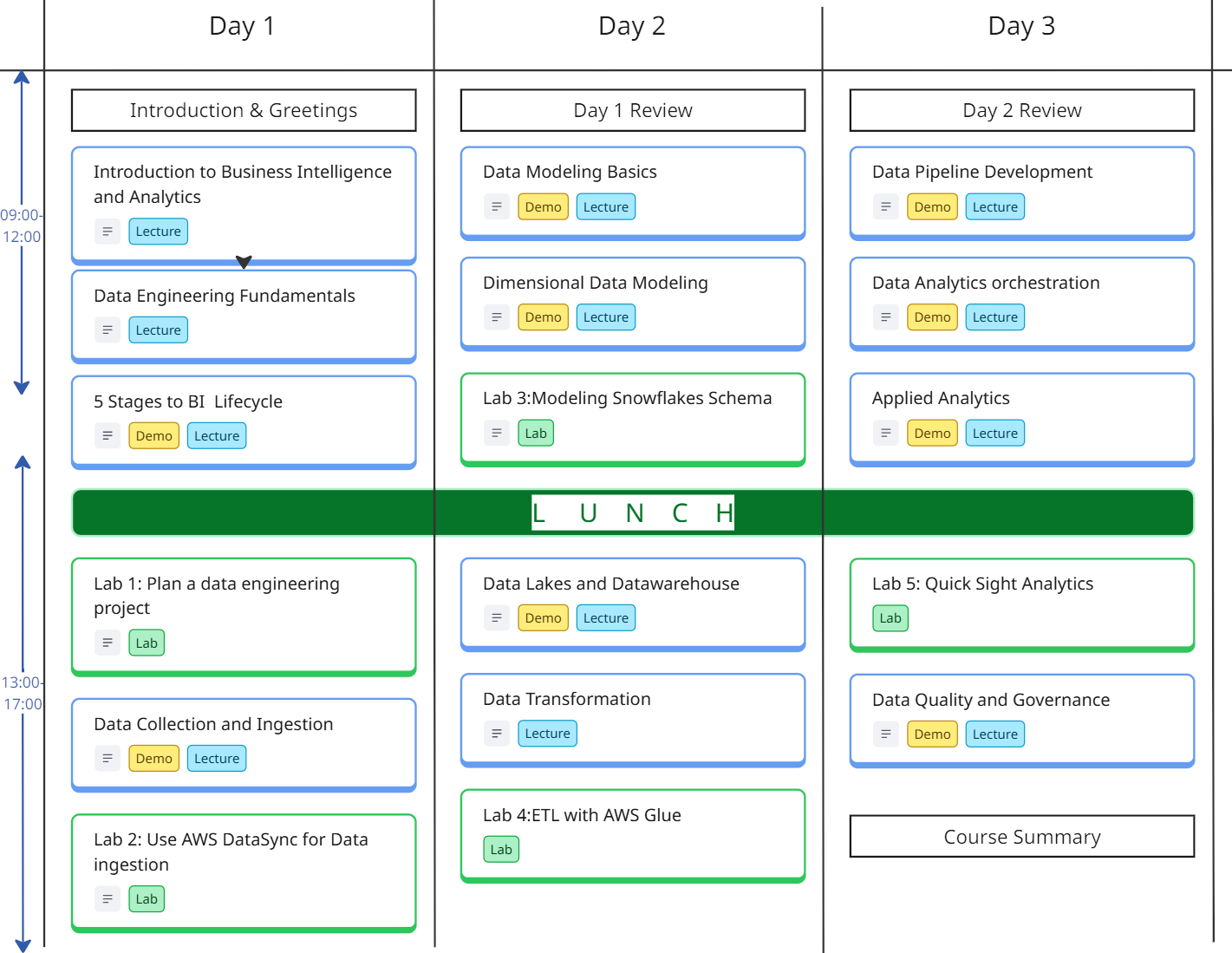This screenshot has width=1232, height=953.
Task: Click the Lab tag on Lab 4 ETL with AWS Glue
Action: tap(501, 850)
